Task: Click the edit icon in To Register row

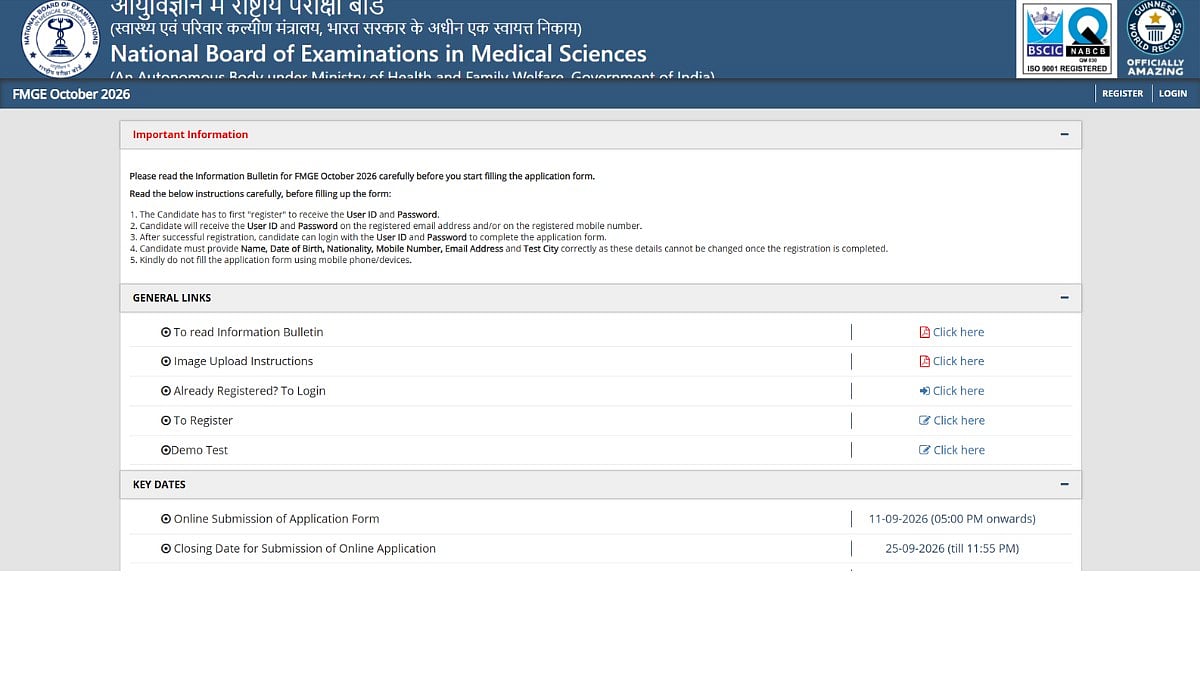Action: click(924, 421)
